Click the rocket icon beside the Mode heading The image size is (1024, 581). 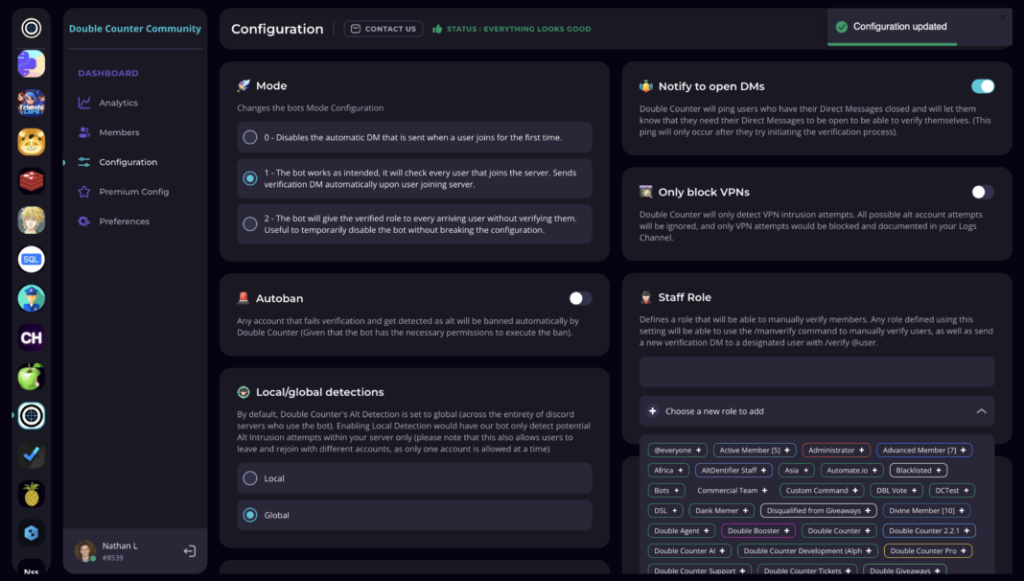244,85
